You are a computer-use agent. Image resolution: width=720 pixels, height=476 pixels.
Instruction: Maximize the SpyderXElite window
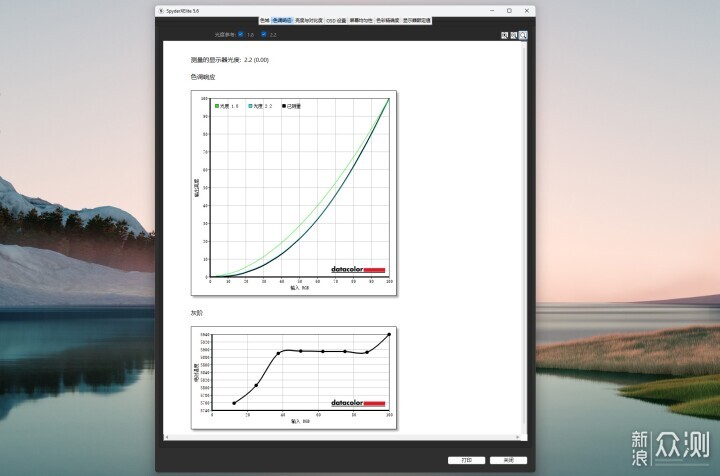pos(508,10)
